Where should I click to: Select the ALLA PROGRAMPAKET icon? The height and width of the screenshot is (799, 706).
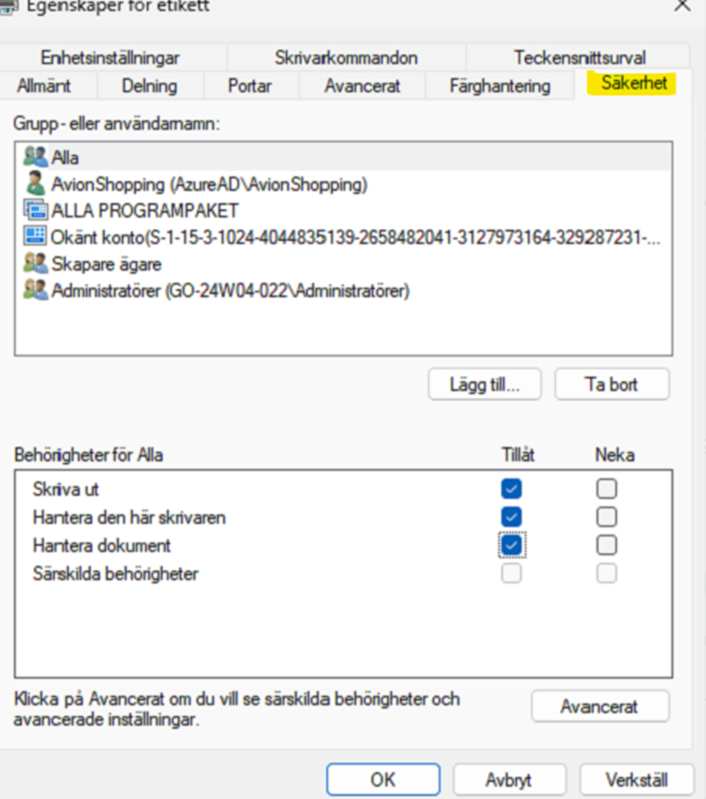coord(35,210)
